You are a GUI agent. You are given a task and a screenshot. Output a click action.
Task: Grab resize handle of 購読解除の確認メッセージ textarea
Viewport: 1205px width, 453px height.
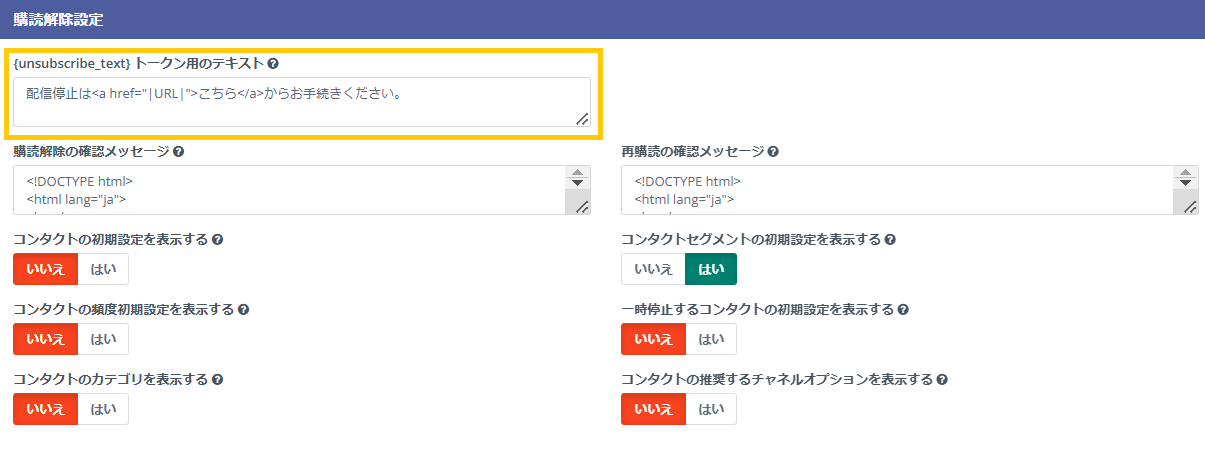[x=582, y=207]
